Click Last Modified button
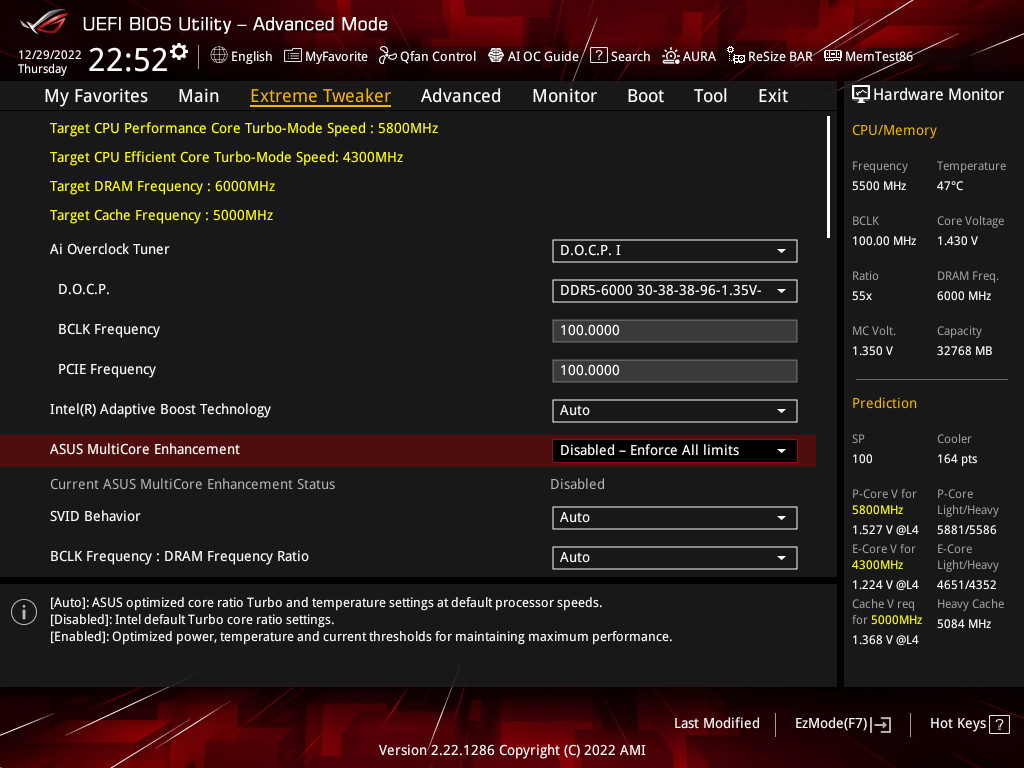Image resolution: width=1024 pixels, height=768 pixels. [x=716, y=724]
